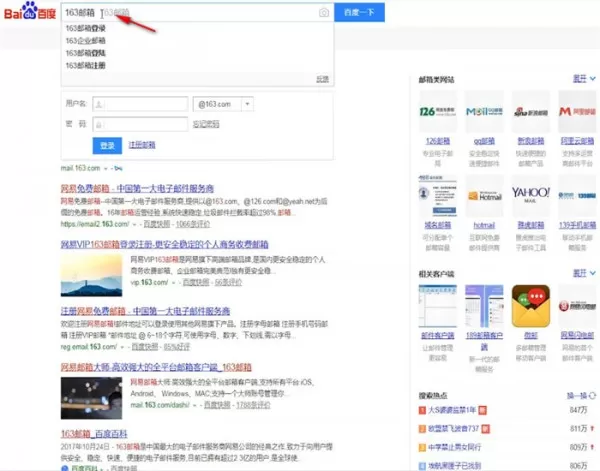Image resolution: width=600 pixels, height=471 pixels.
Task: Click hot badge after 大S婆婆监禁1年
Action: click(483, 411)
